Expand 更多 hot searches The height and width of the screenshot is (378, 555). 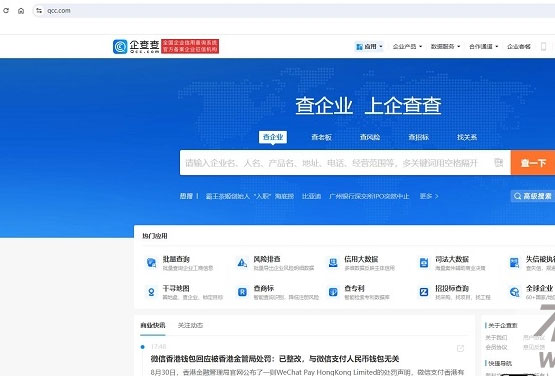pos(429,196)
